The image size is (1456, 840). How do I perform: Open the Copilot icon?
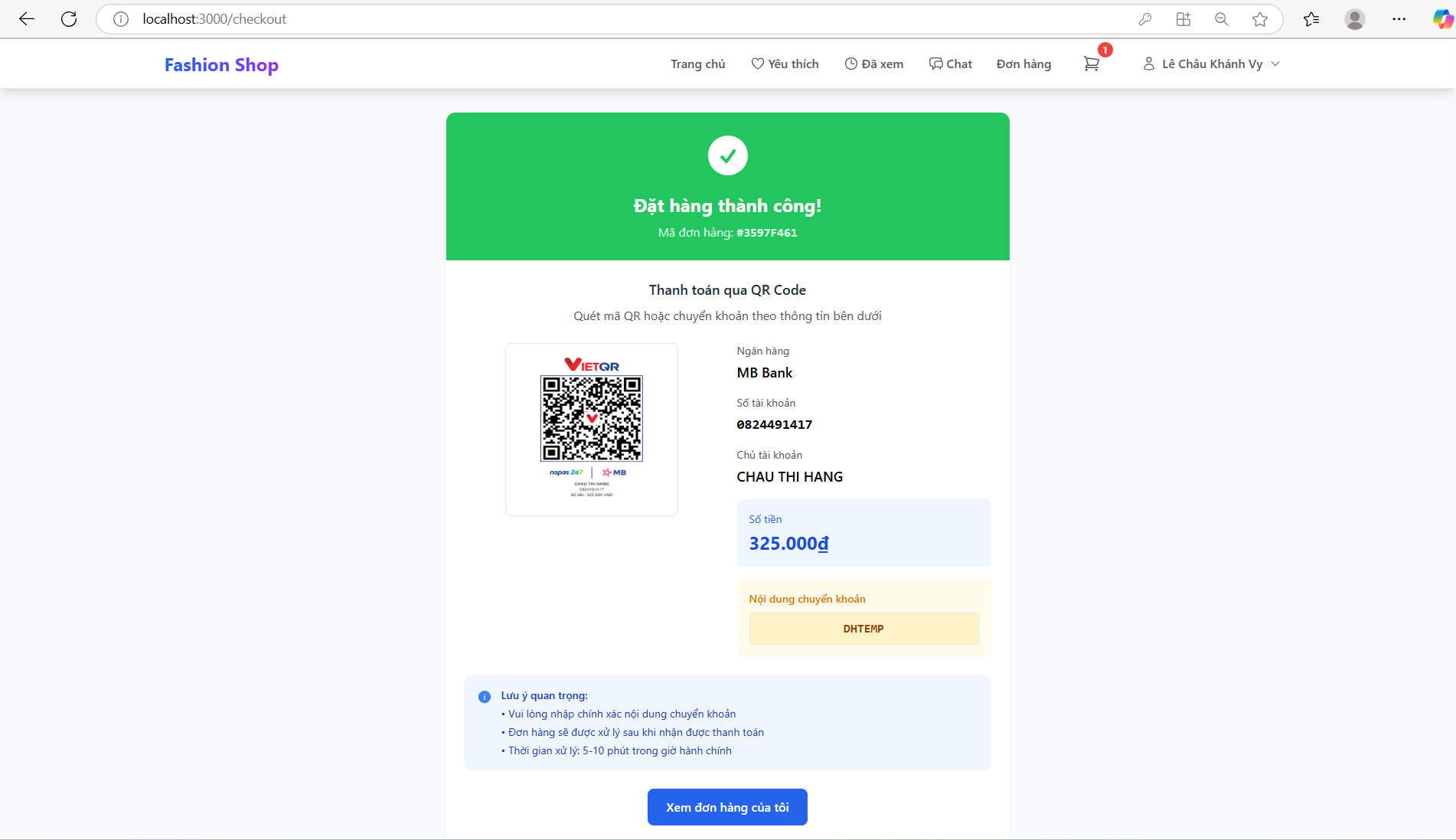[x=1443, y=19]
